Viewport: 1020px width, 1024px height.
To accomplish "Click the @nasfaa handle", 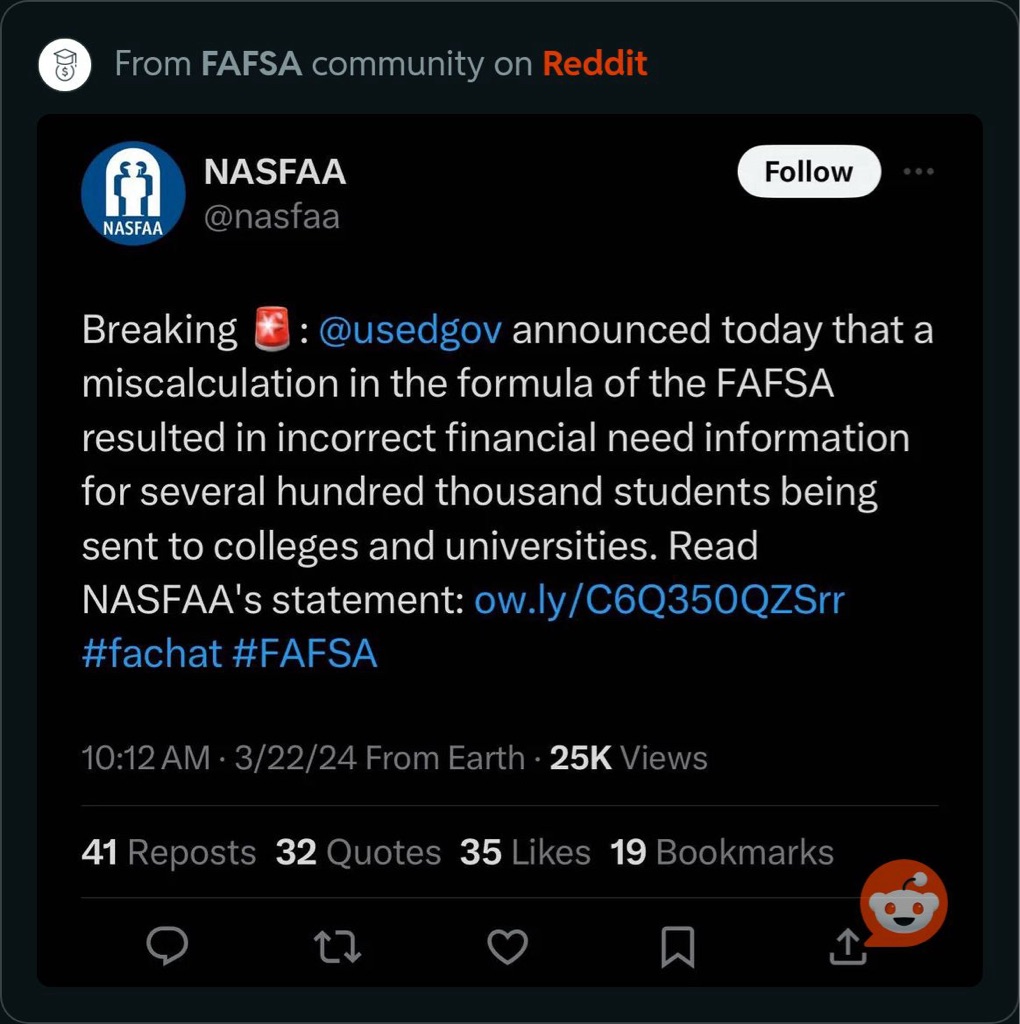I will 272,217.
